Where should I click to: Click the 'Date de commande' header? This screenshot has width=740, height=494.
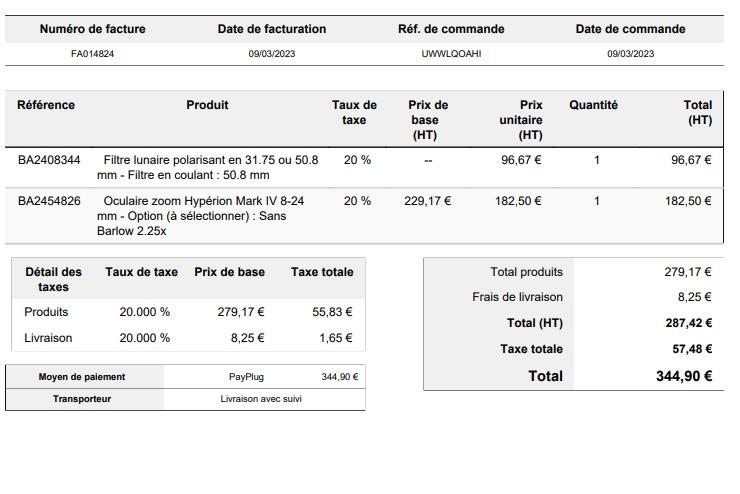(630, 29)
